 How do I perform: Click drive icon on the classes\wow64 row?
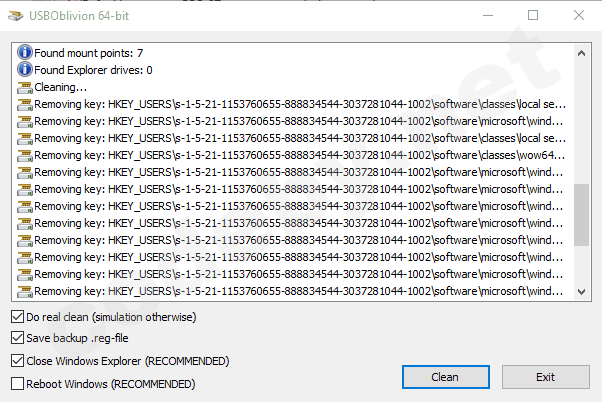point(25,155)
